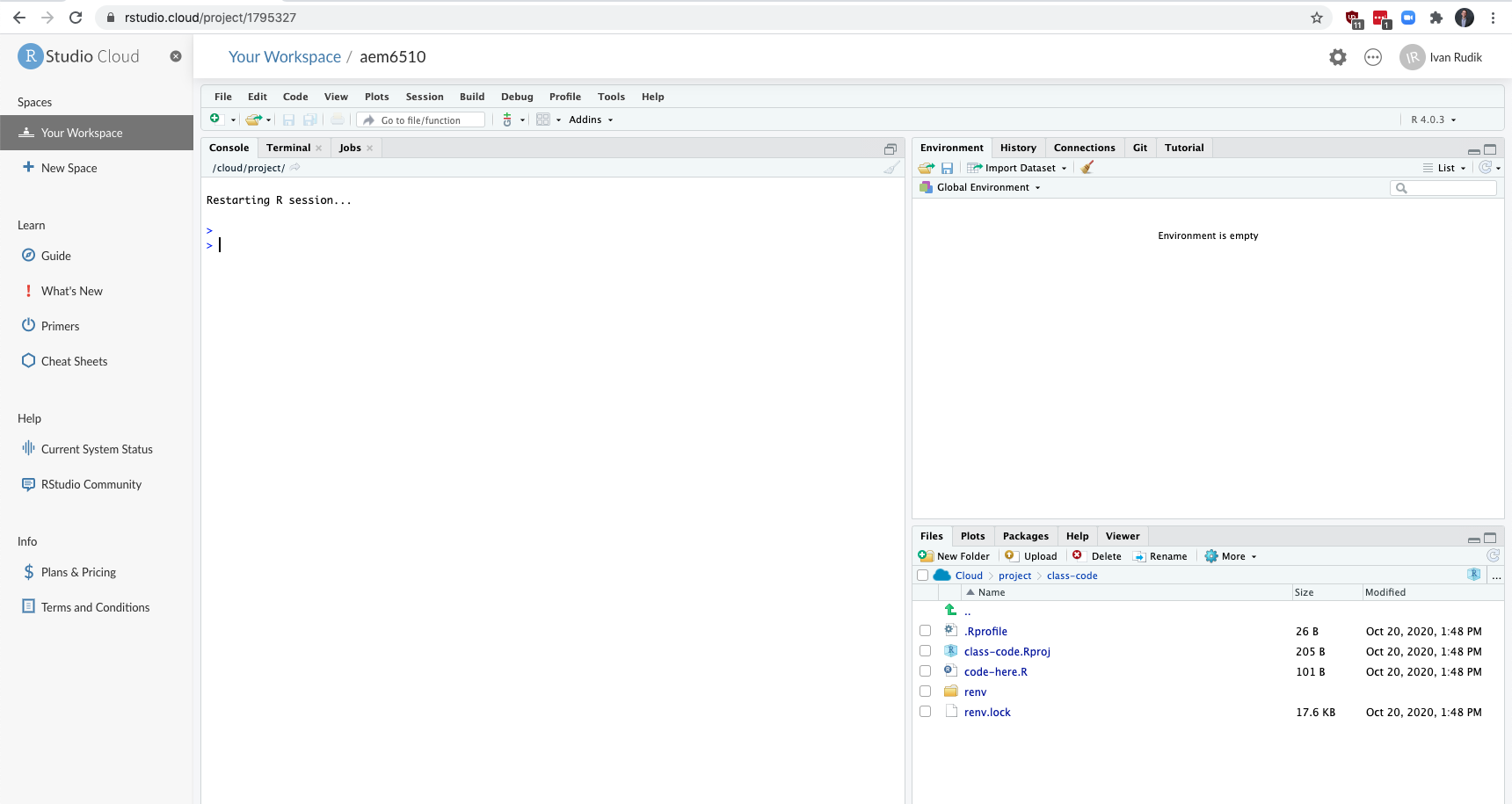The image size is (1512, 804).
Task: Click the new file icon in toolbar
Action: tap(214, 120)
